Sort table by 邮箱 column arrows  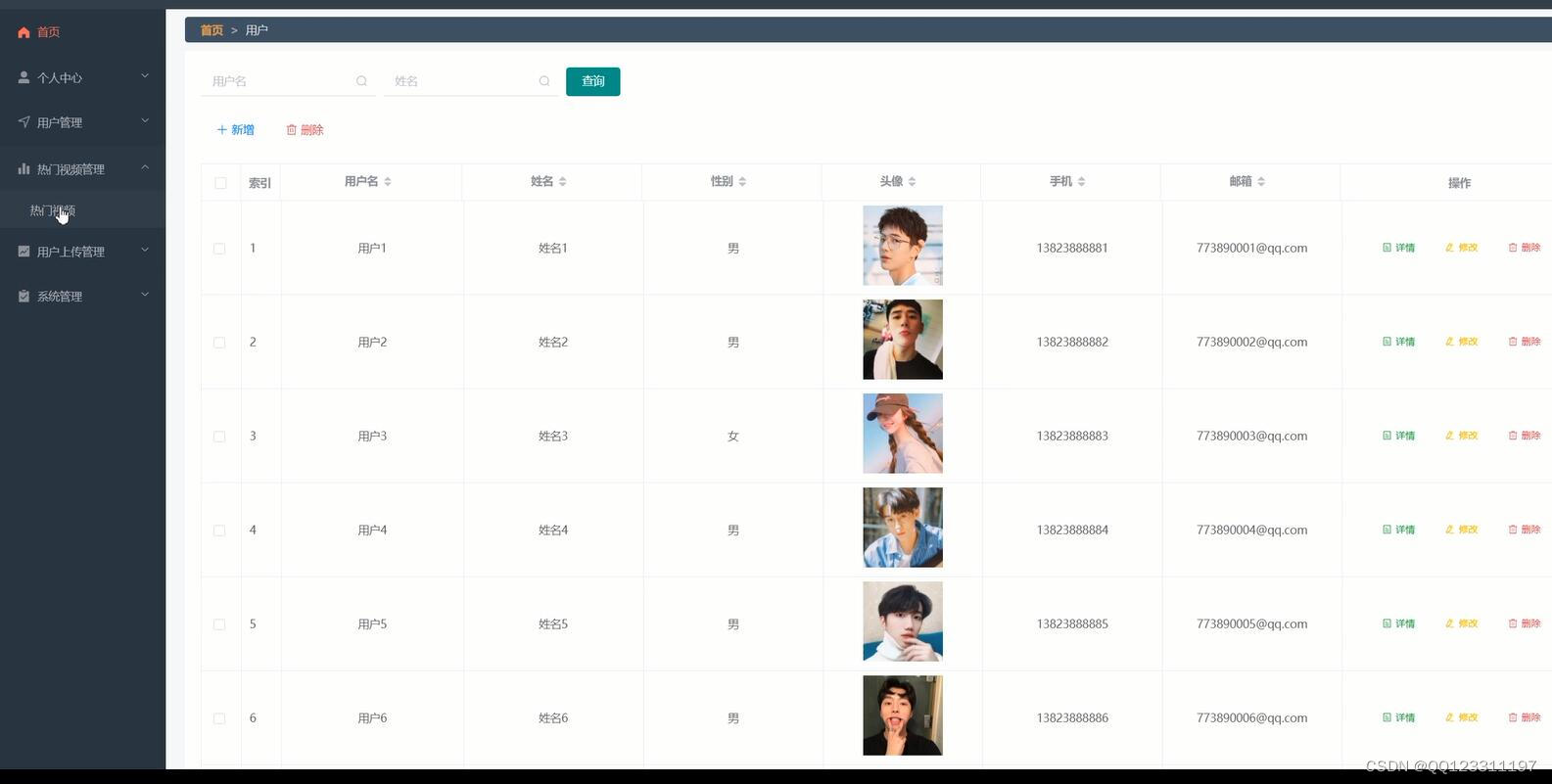1261,181
